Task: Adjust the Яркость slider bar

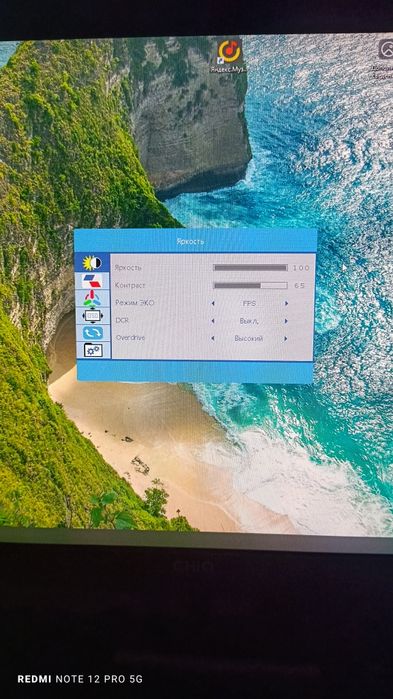Action: click(x=250, y=267)
